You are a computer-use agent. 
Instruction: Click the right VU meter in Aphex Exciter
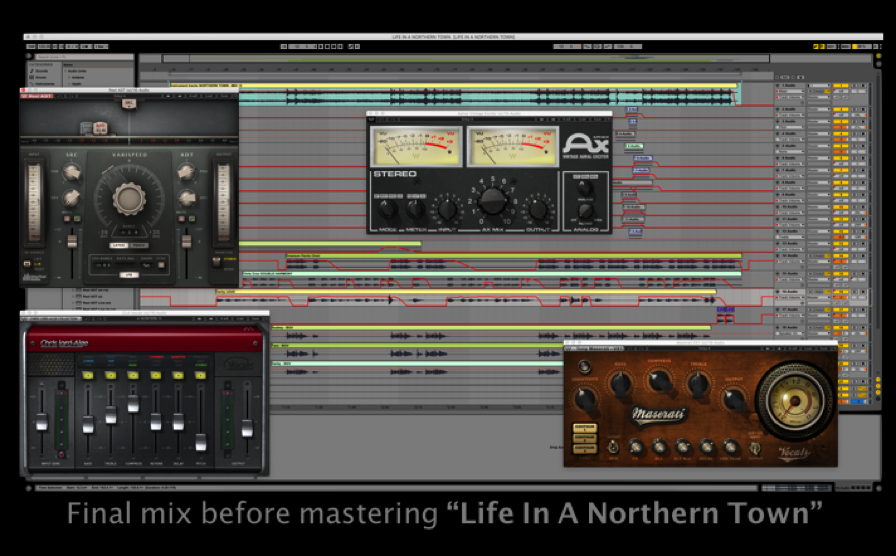(x=512, y=146)
